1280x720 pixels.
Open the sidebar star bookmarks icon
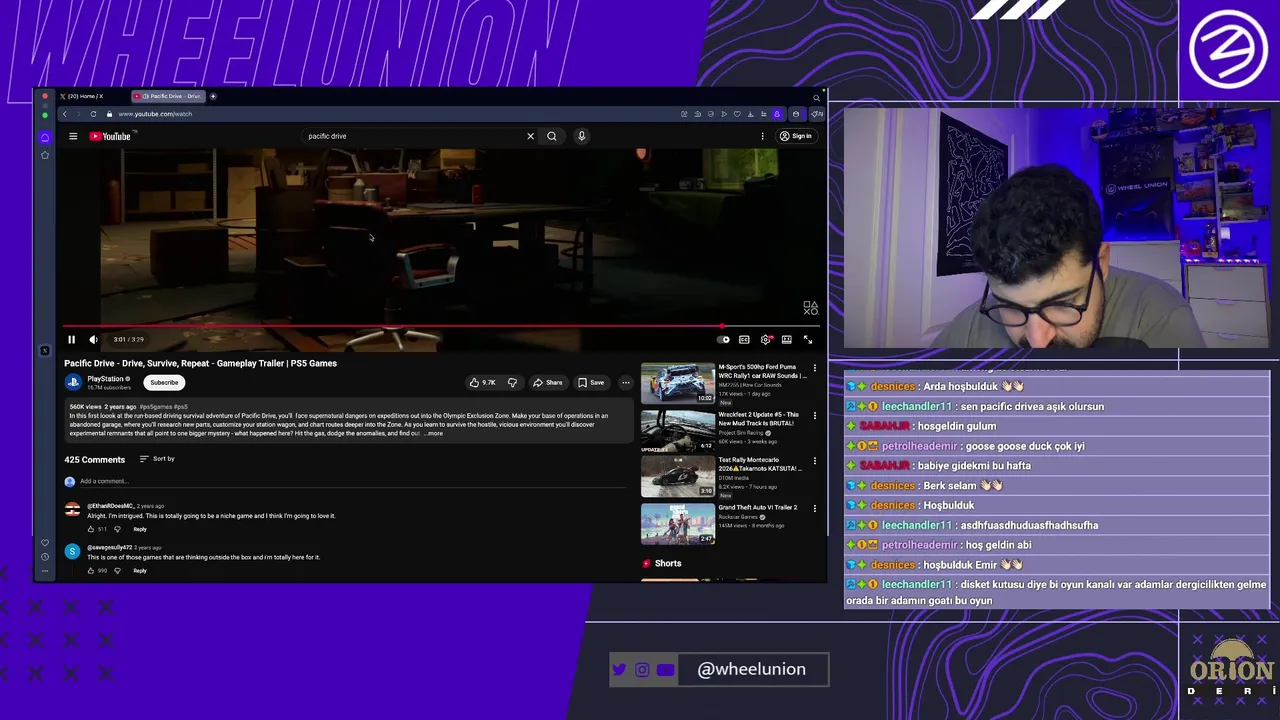44,155
